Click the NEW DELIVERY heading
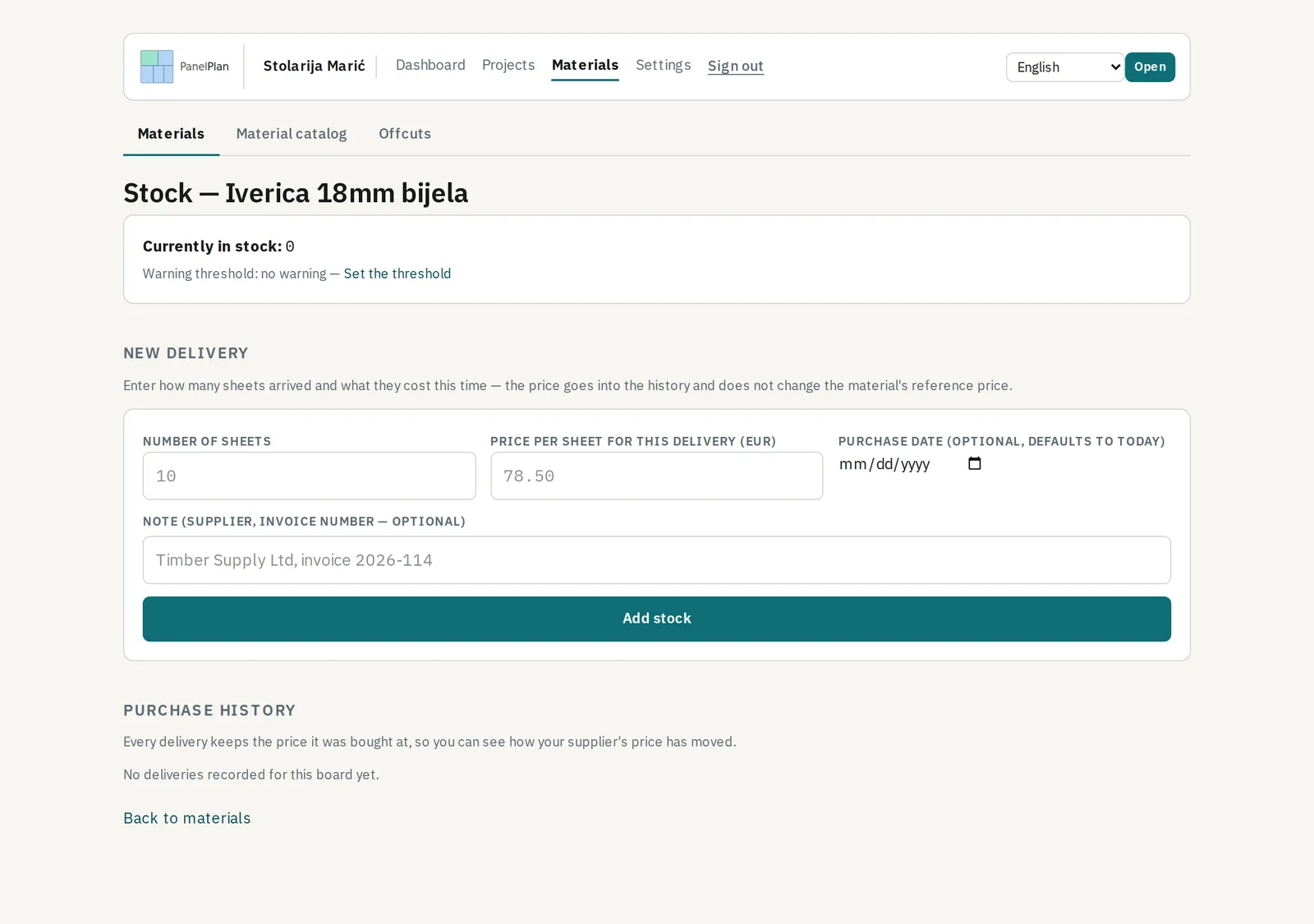 tap(186, 353)
